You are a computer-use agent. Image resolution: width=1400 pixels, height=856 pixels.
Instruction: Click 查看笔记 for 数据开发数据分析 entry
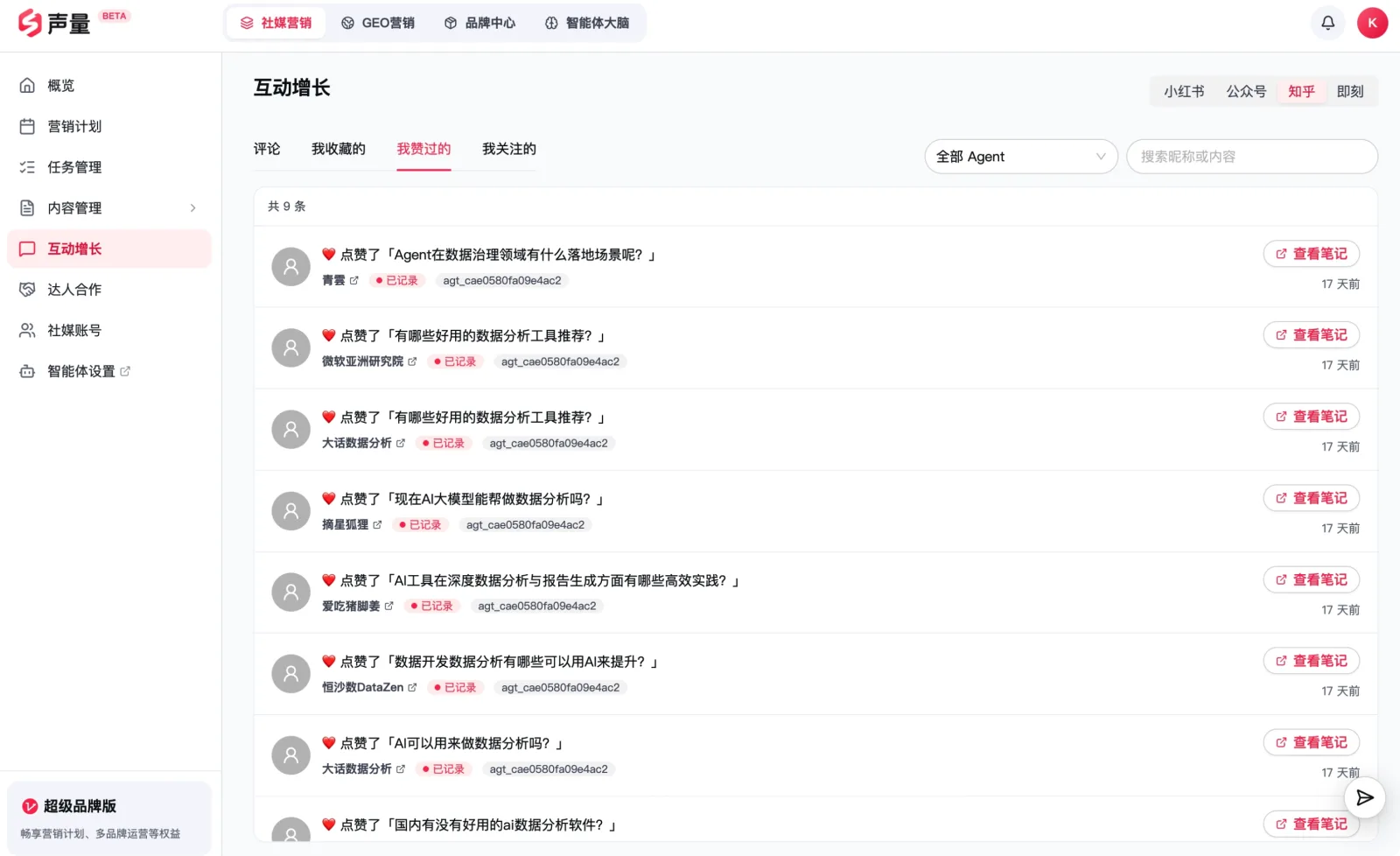[1311, 661]
